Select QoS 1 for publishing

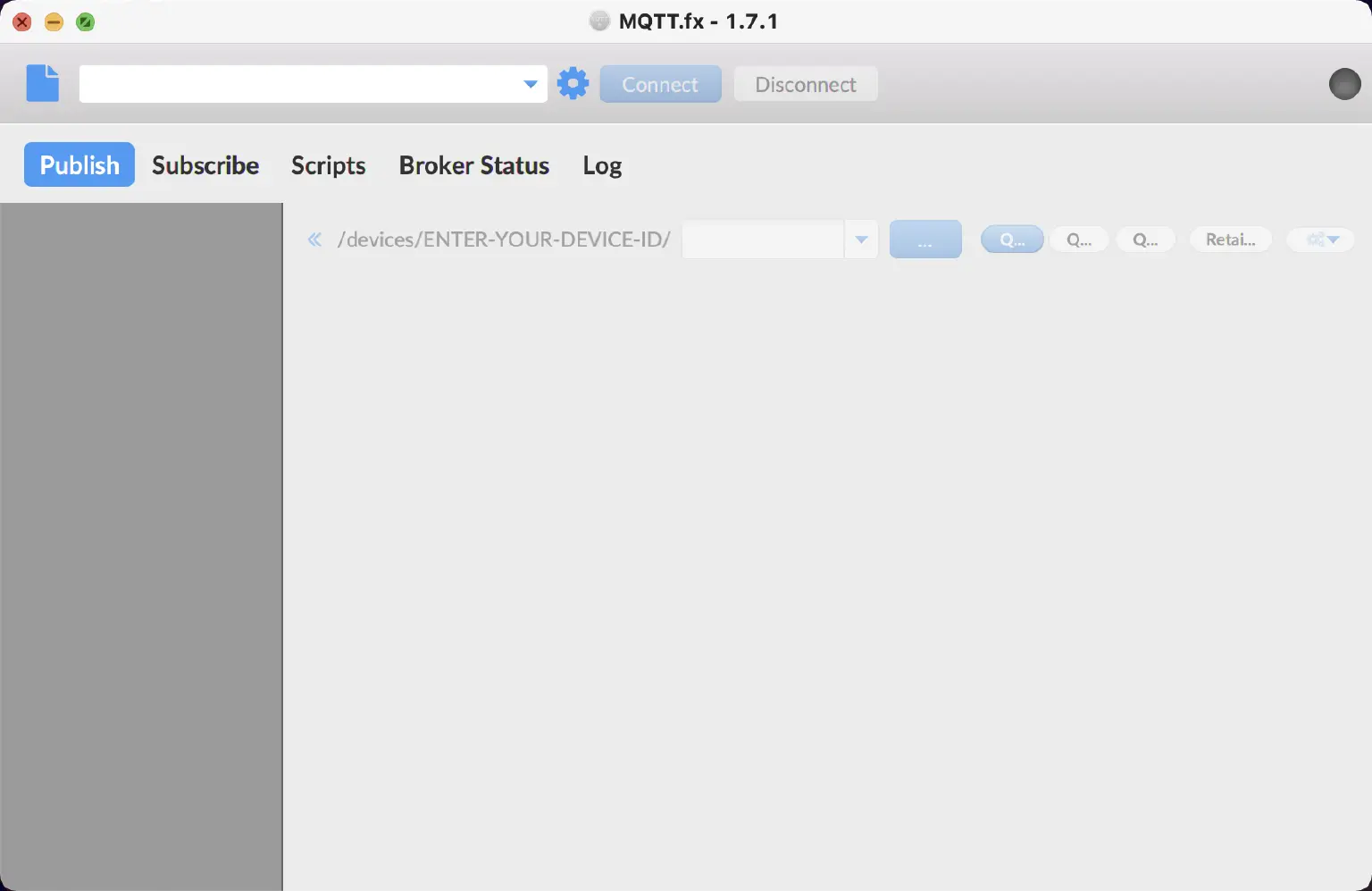click(x=1078, y=239)
